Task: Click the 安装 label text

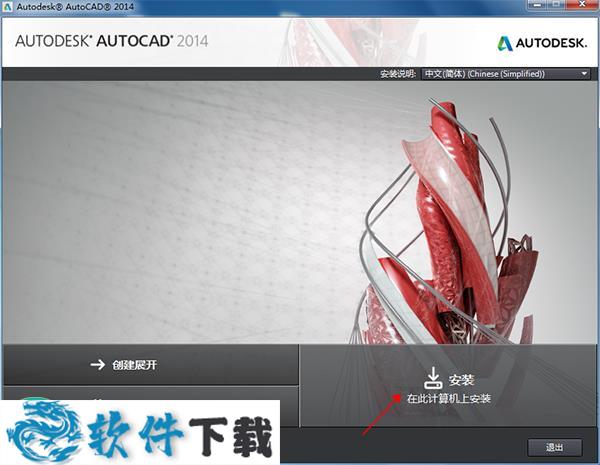Action: point(461,380)
